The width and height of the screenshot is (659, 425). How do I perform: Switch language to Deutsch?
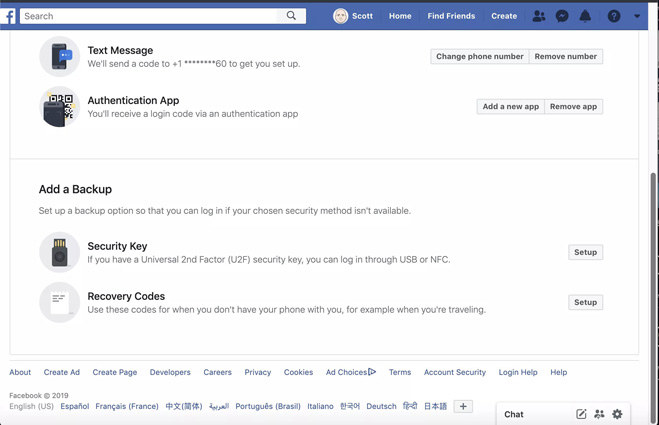(x=381, y=406)
